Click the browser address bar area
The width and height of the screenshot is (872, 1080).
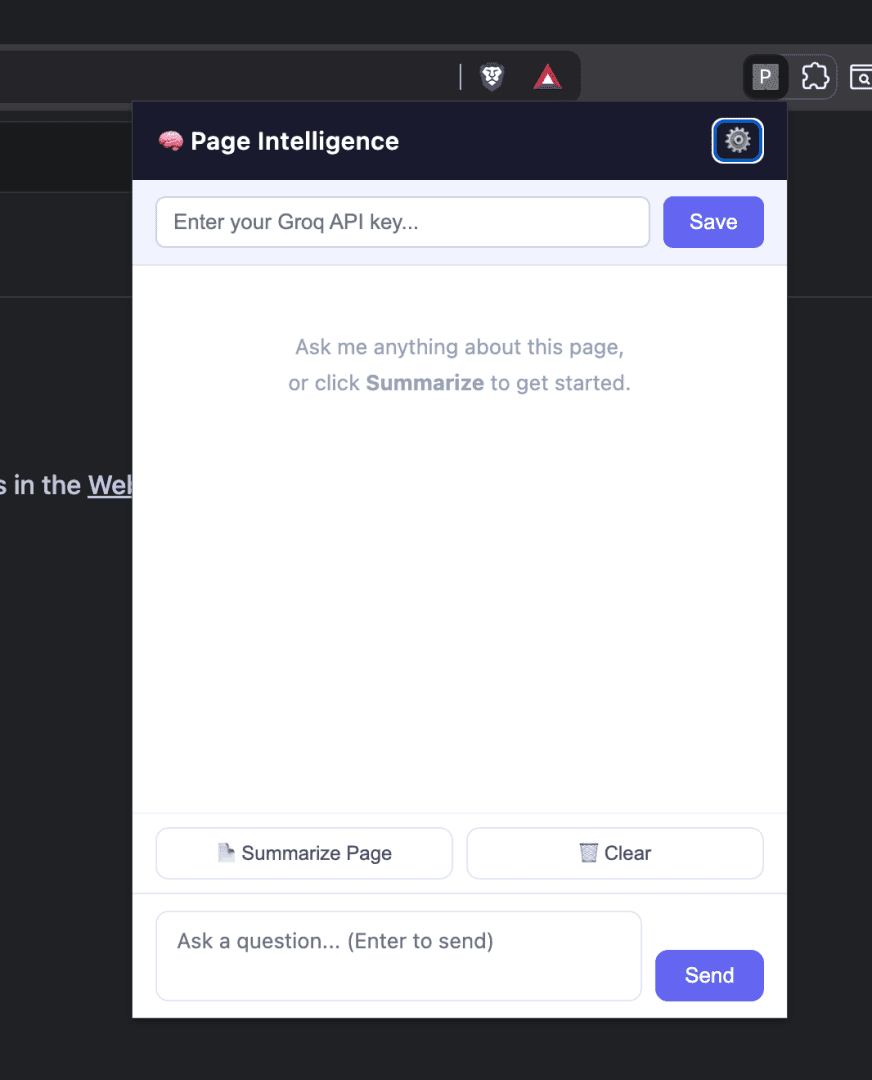tap(227, 76)
